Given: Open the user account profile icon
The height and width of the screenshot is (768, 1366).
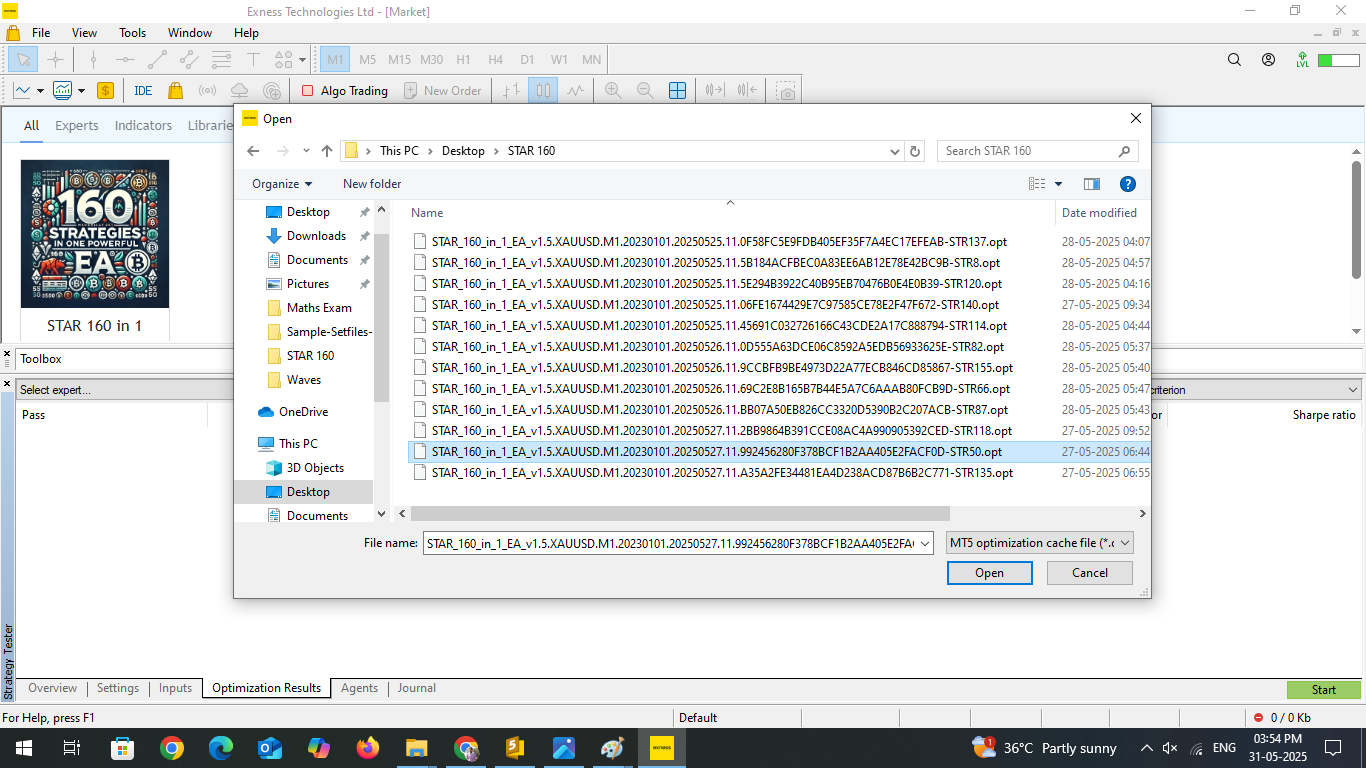Looking at the screenshot, I should click(x=1269, y=60).
